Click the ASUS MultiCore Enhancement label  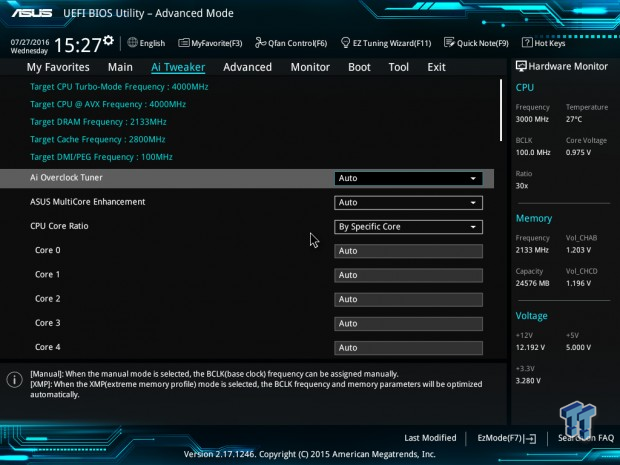[x=88, y=202]
